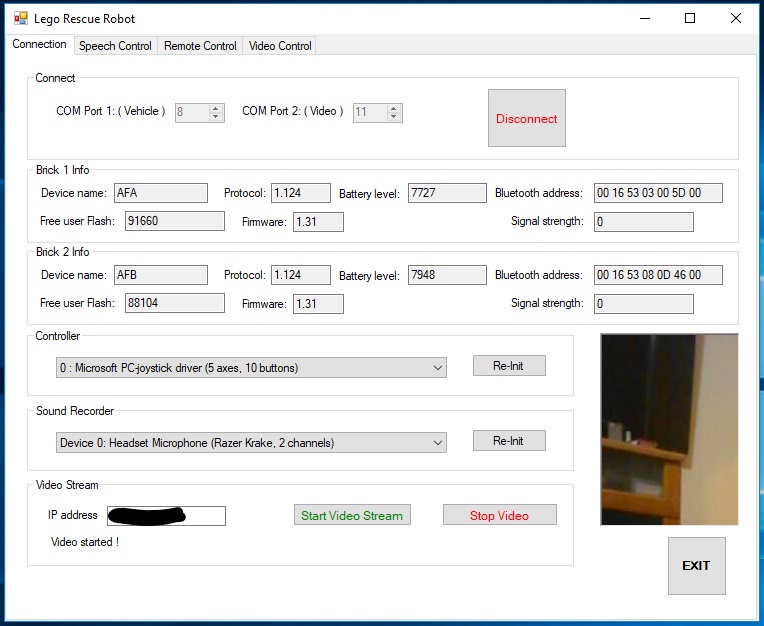Start the video stream
The image size is (764, 626).
coord(352,515)
